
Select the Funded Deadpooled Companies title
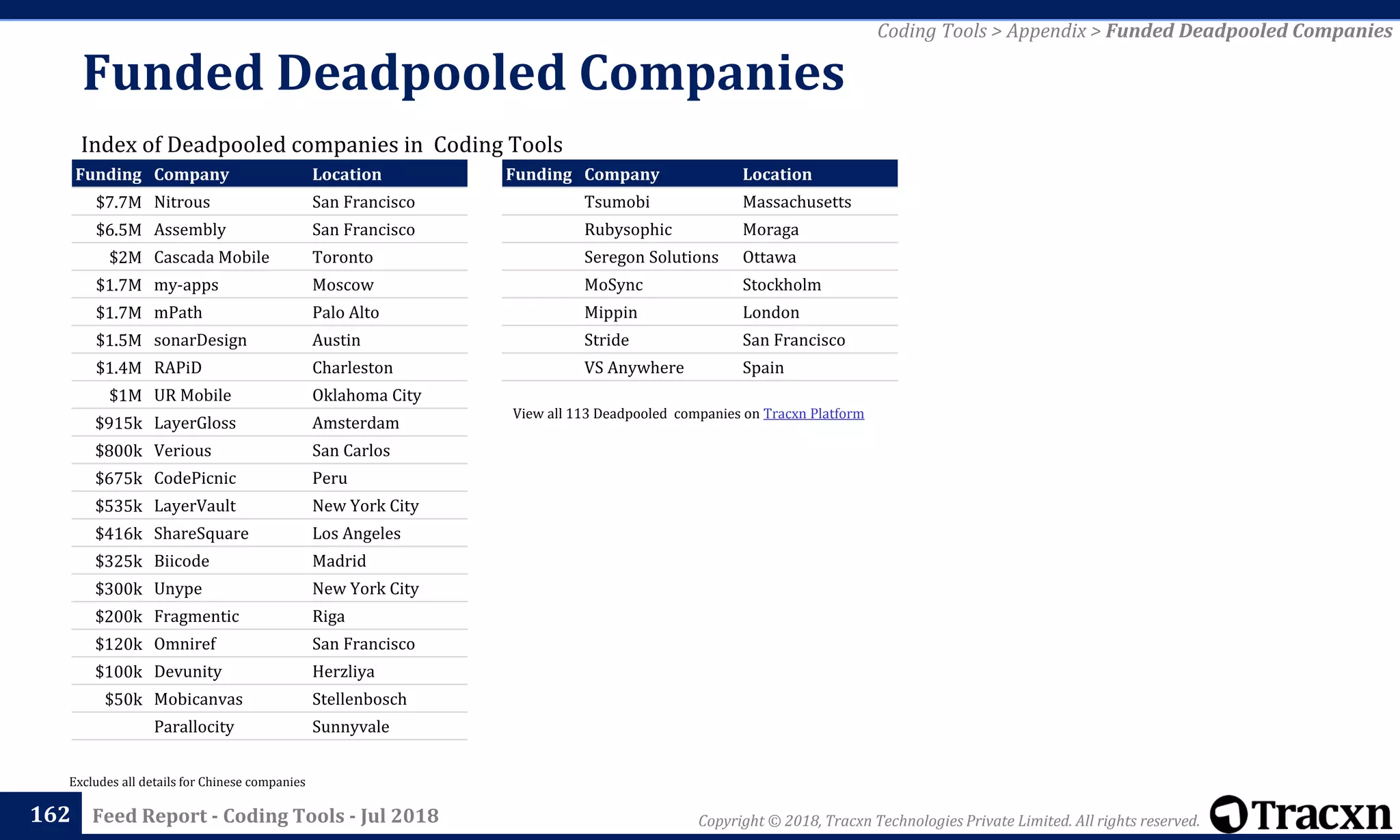[463, 72]
